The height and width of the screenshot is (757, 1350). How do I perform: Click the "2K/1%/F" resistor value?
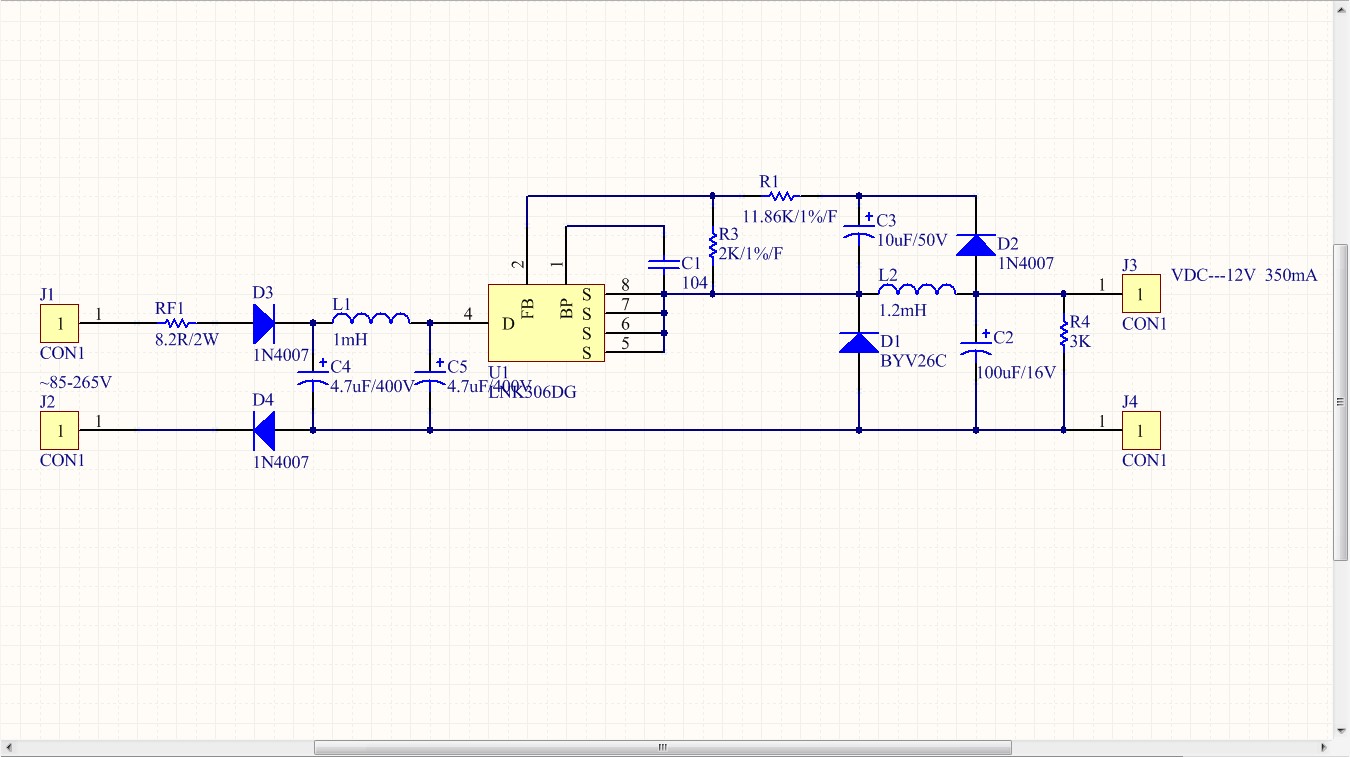click(x=752, y=253)
